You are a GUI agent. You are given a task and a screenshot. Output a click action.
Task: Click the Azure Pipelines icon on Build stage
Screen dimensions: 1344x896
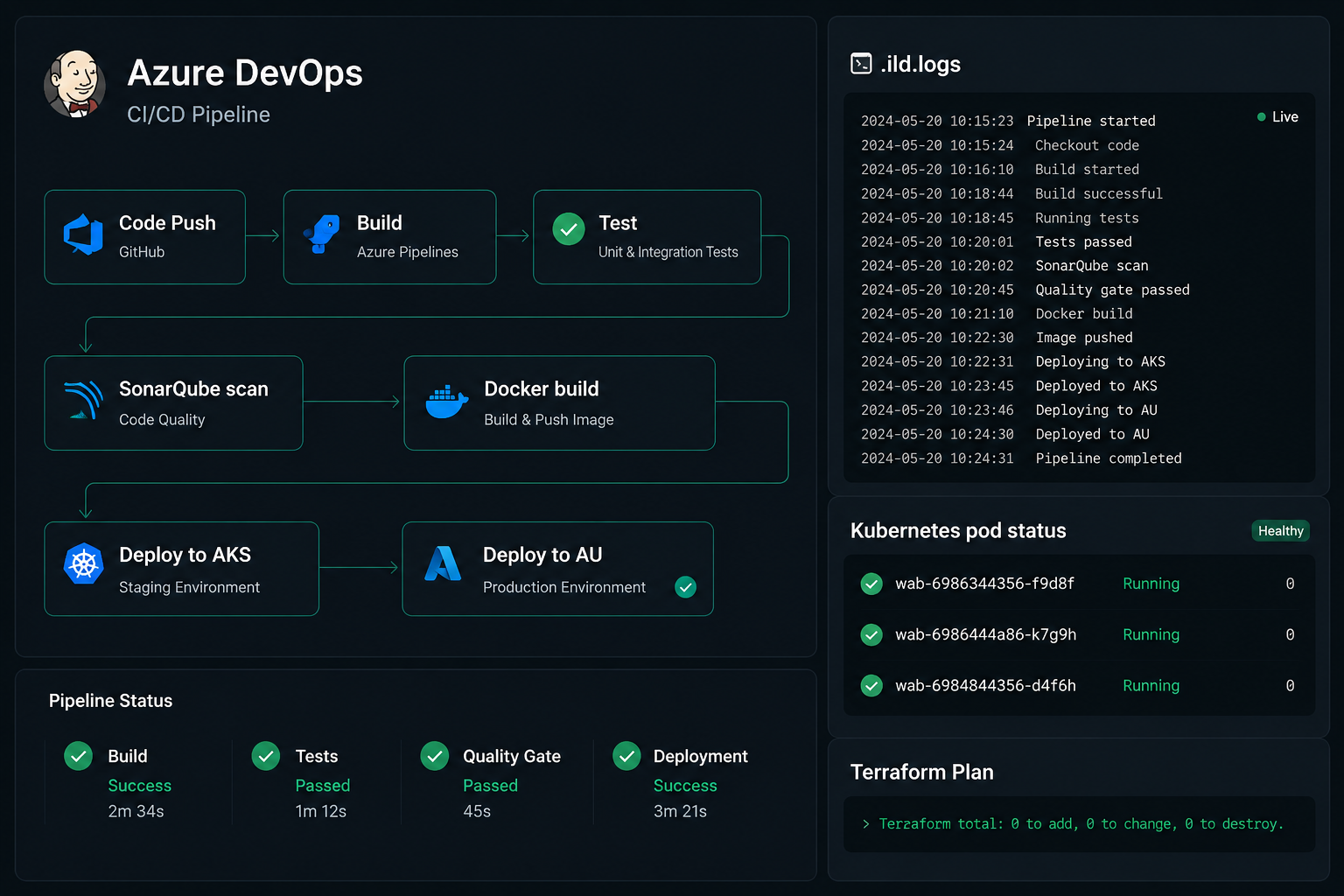click(x=321, y=234)
